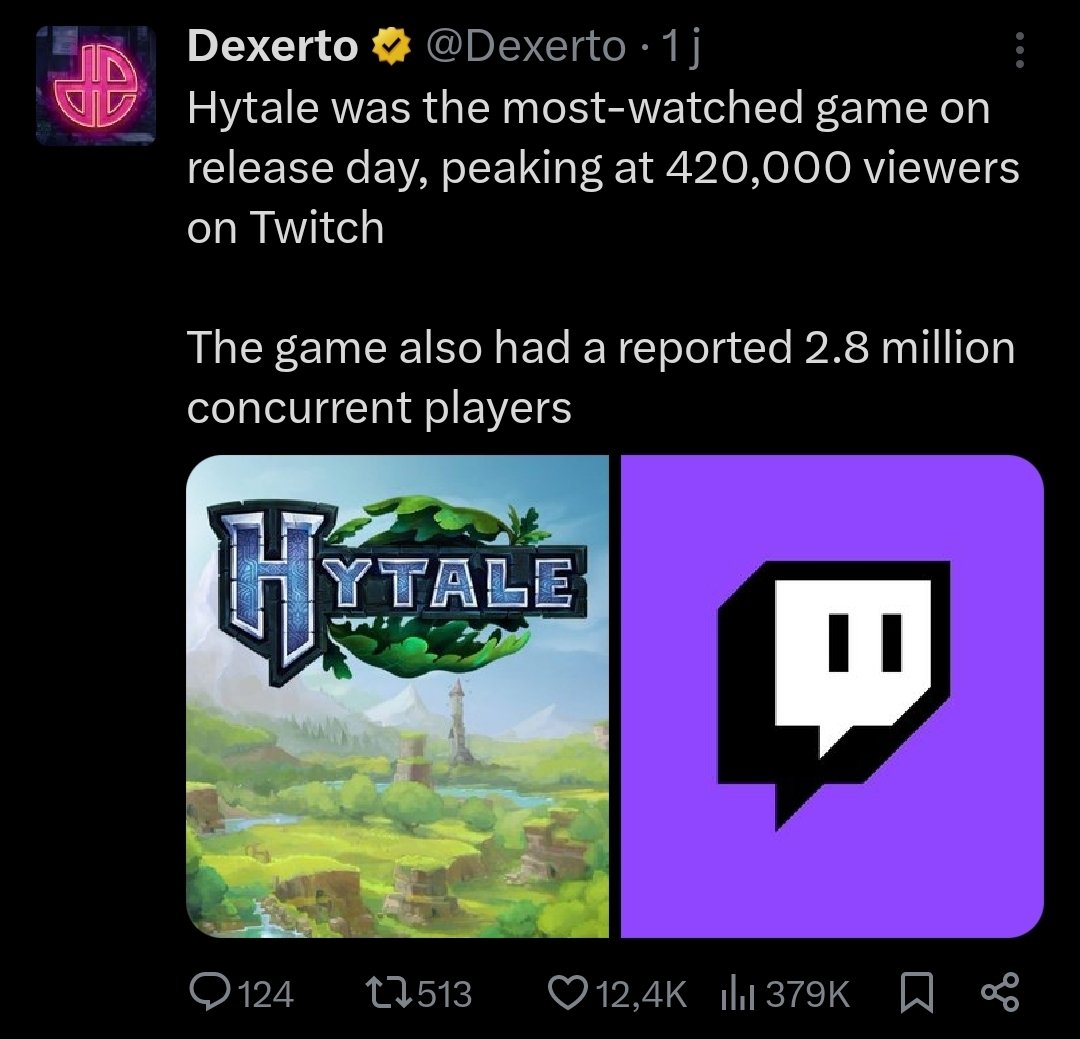Screen dimensions: 1080x1039
Task: Click the Dexerto display name
Action: tap(272, 47)
